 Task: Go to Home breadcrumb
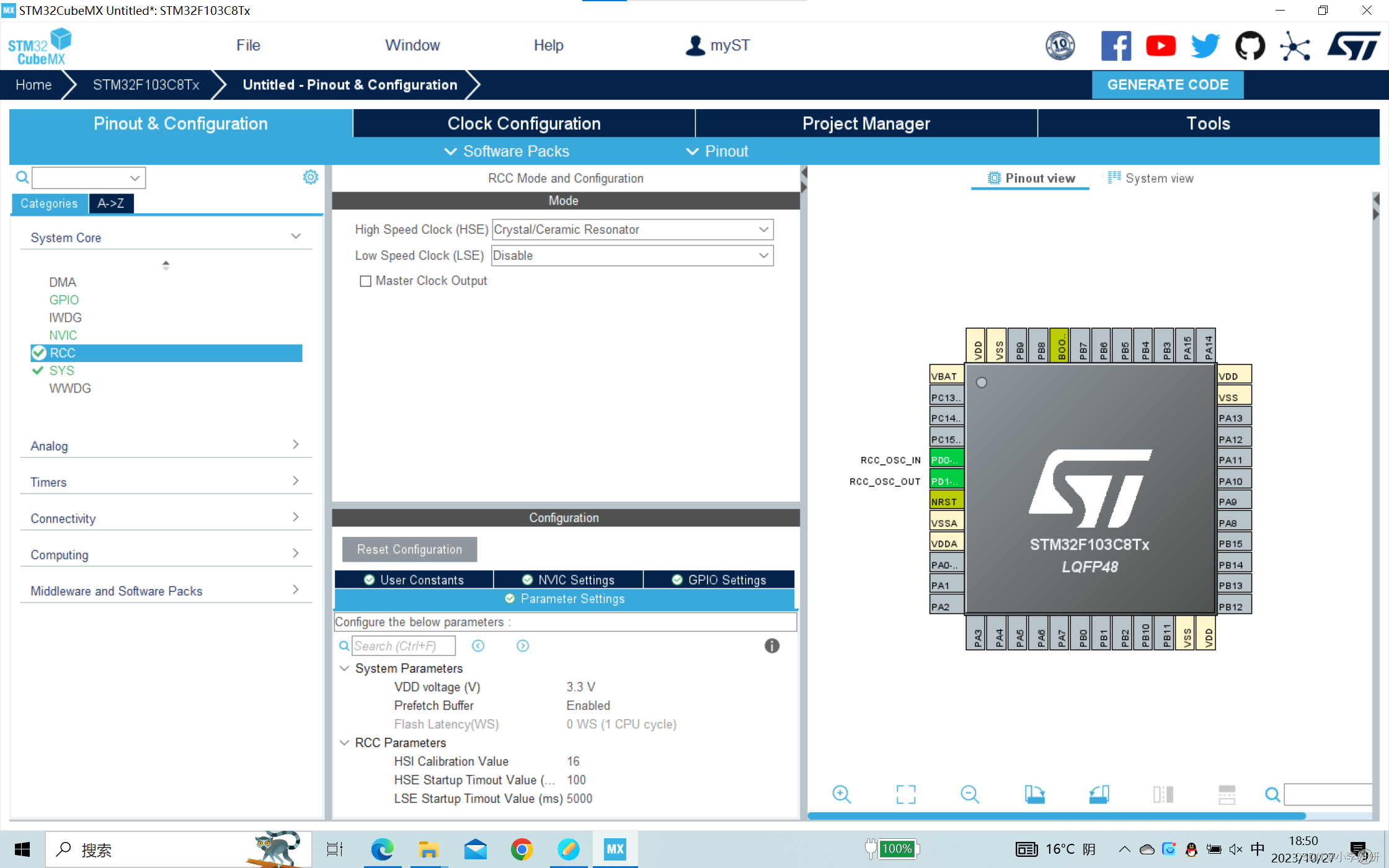[33, 85]
